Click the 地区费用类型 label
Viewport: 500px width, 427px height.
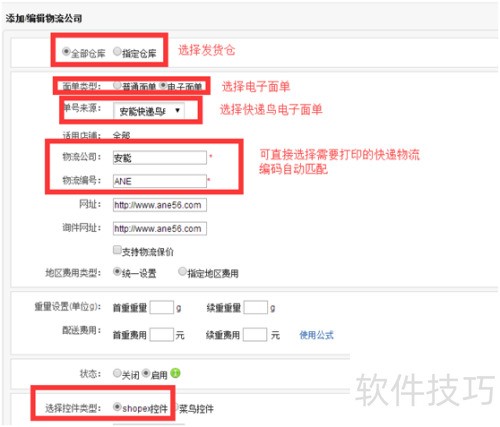(73, 273)
